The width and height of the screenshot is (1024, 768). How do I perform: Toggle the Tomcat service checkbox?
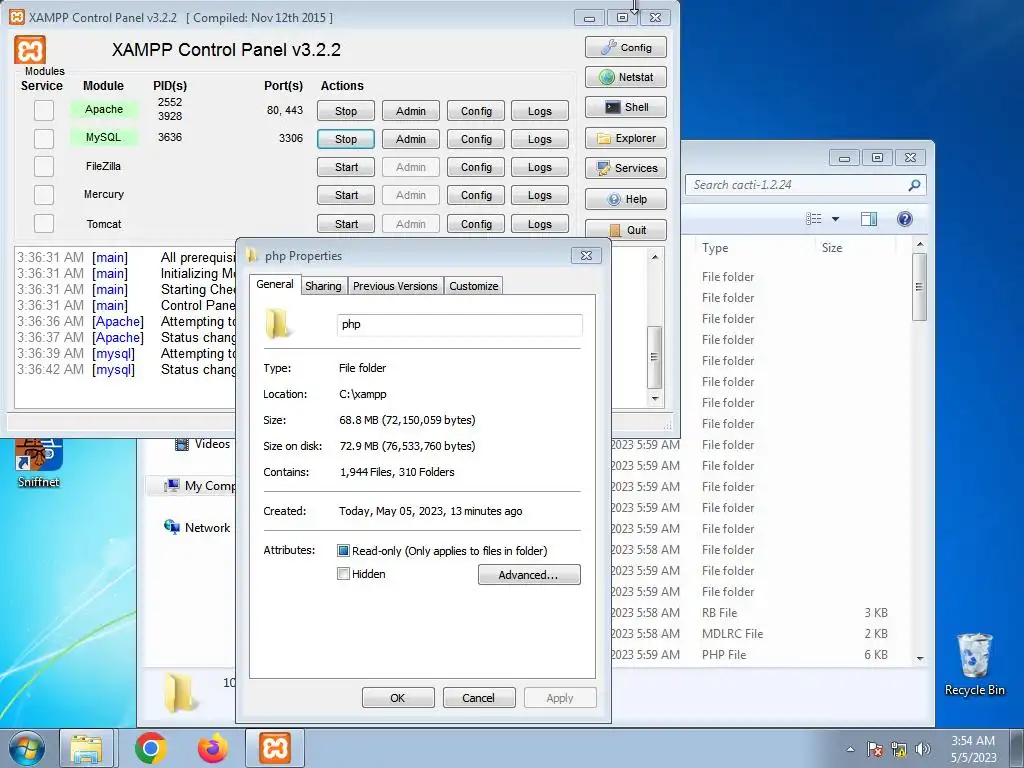pos(44,223)
